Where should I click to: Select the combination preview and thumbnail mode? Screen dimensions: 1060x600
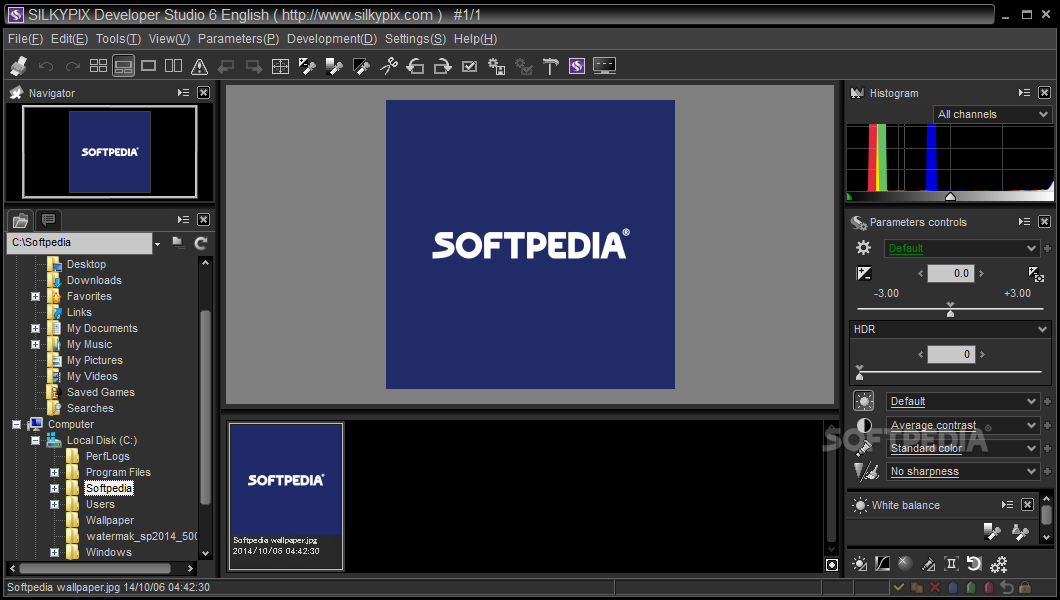(123, 66)
